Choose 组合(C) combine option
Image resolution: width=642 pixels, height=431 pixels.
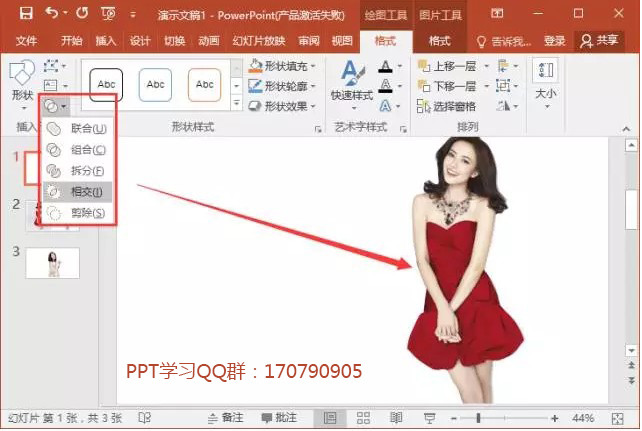[x=77, y=150]
